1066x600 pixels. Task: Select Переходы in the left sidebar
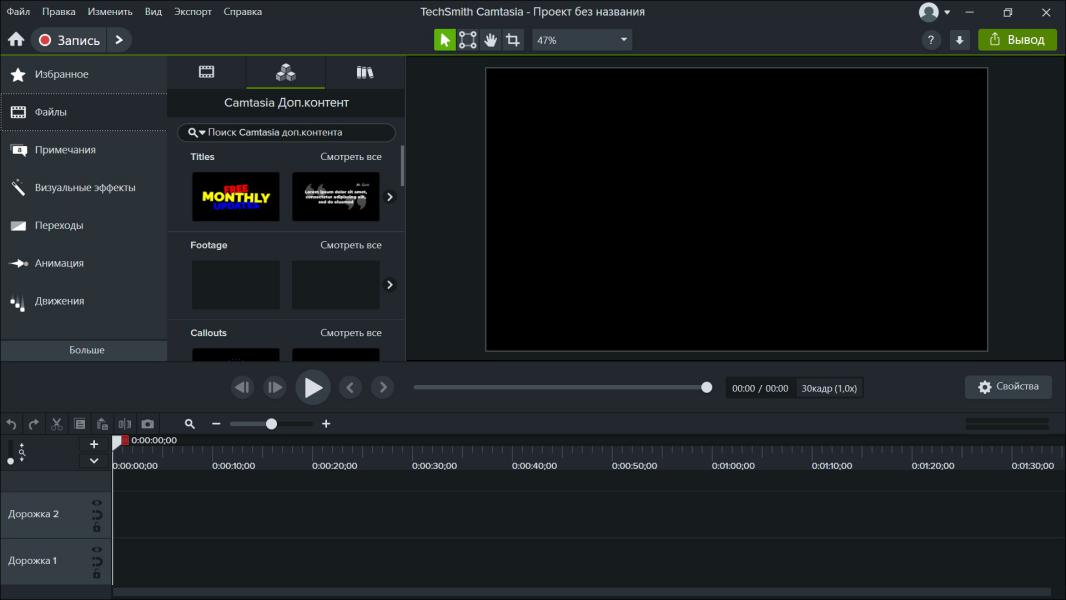(x=59, y=226)
